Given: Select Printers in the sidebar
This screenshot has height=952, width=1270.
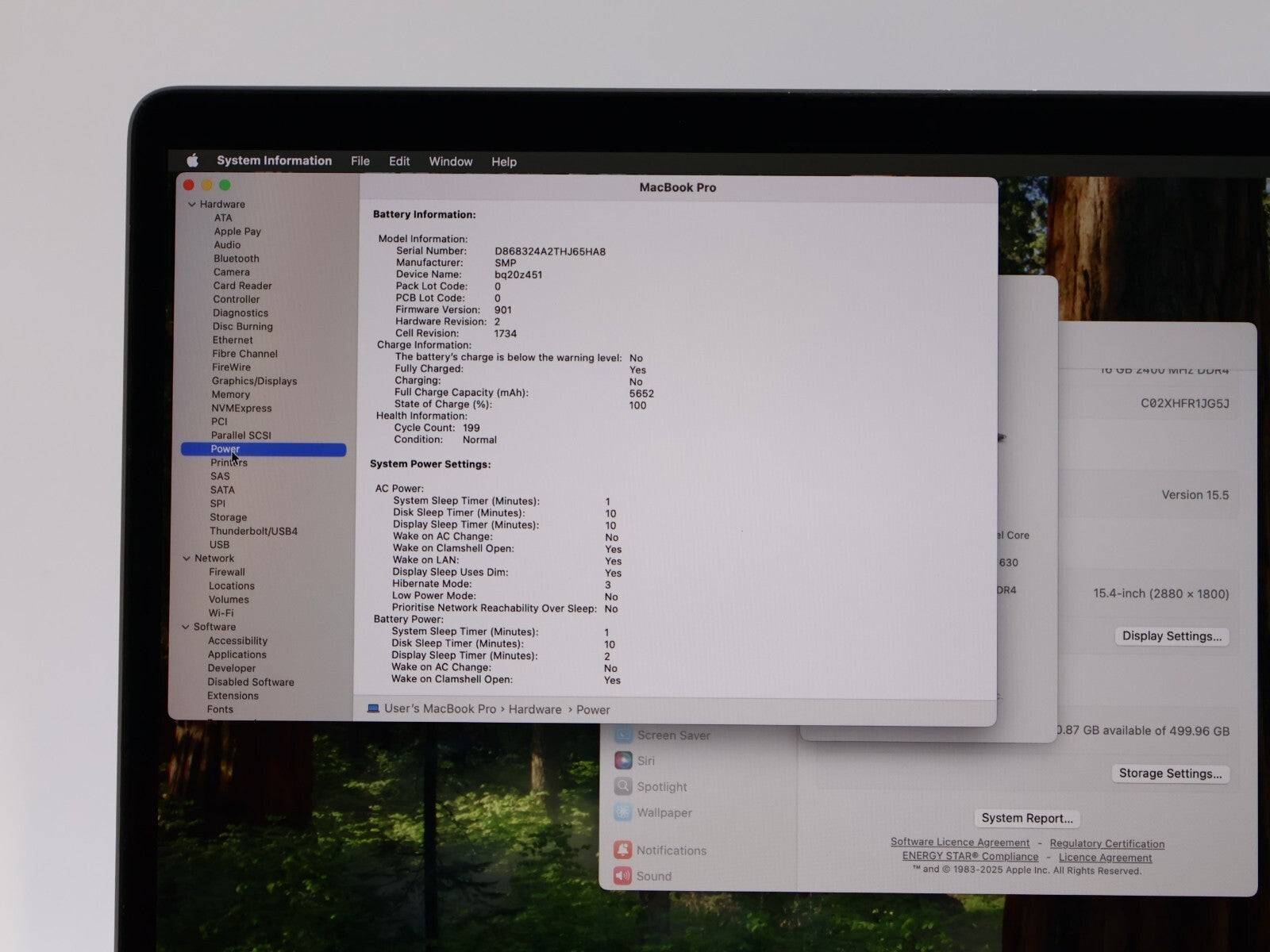Looking at the screenshot, I should 229,463.
